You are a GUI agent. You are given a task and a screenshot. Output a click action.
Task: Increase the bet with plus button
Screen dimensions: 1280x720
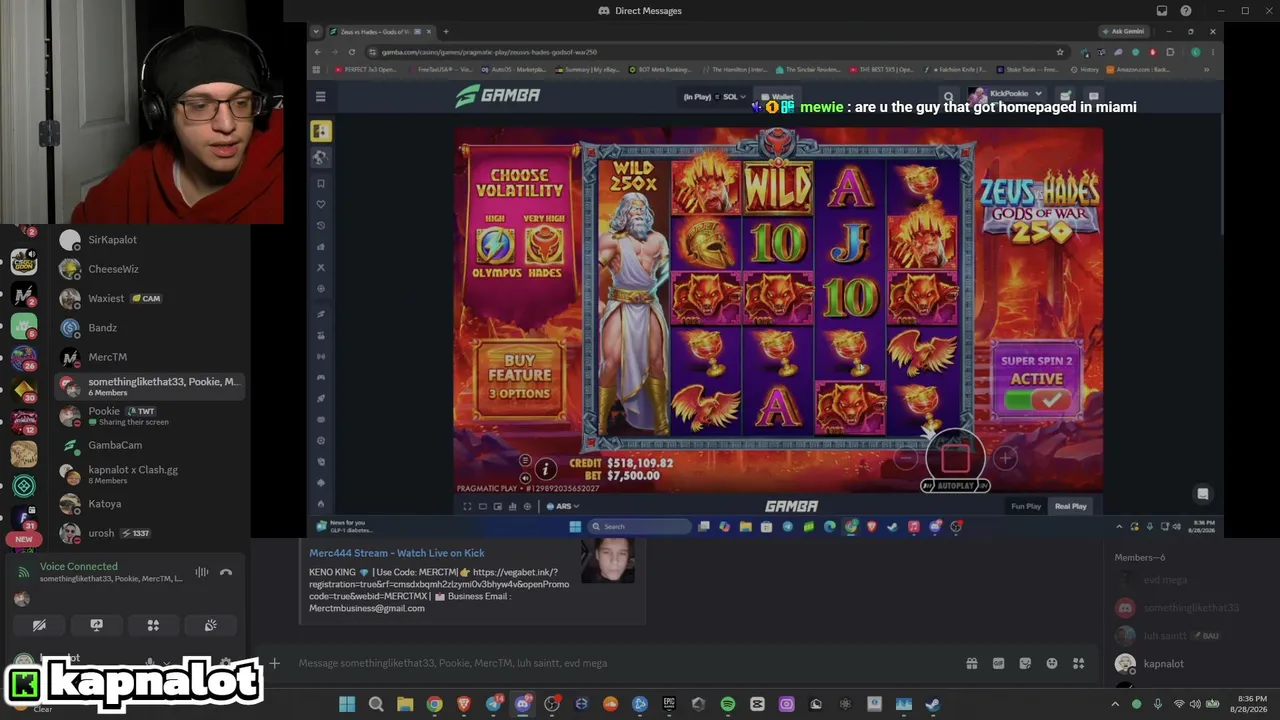[1004, 458]
